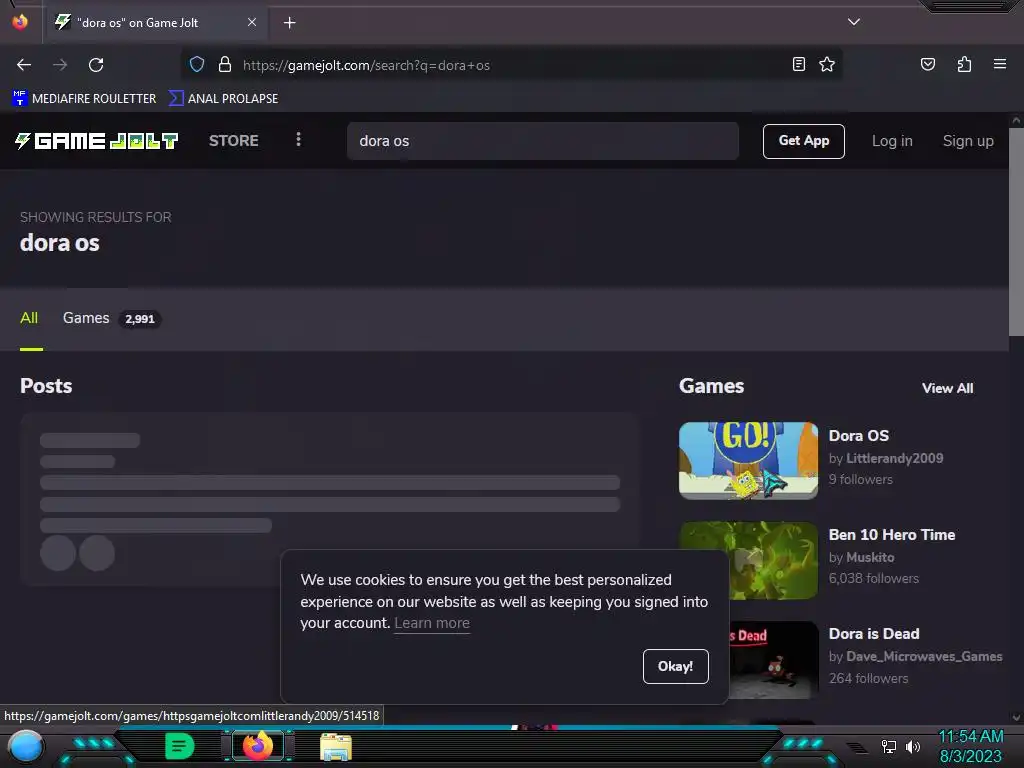1024x768 pixels.
Task: Open Firefox View icon at tab bar start
Action: click(x=20, y=22)
